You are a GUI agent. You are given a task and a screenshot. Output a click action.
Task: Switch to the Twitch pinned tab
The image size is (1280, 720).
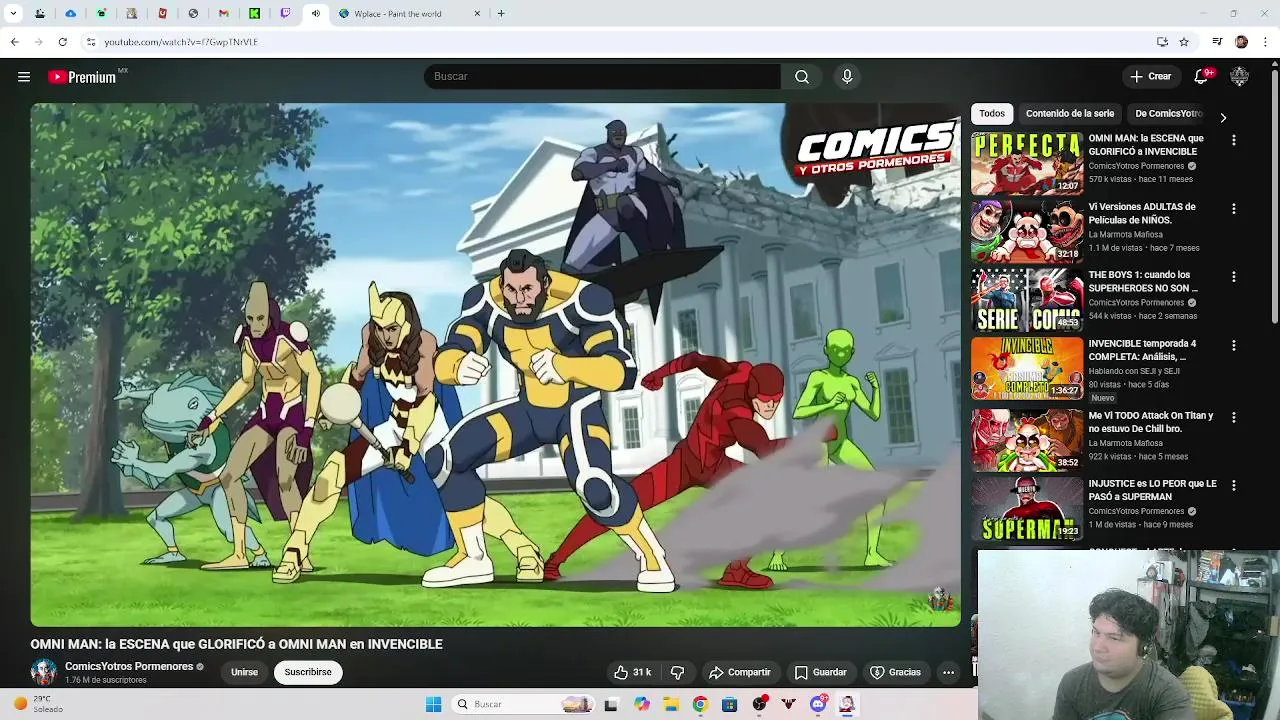(285, 14)
